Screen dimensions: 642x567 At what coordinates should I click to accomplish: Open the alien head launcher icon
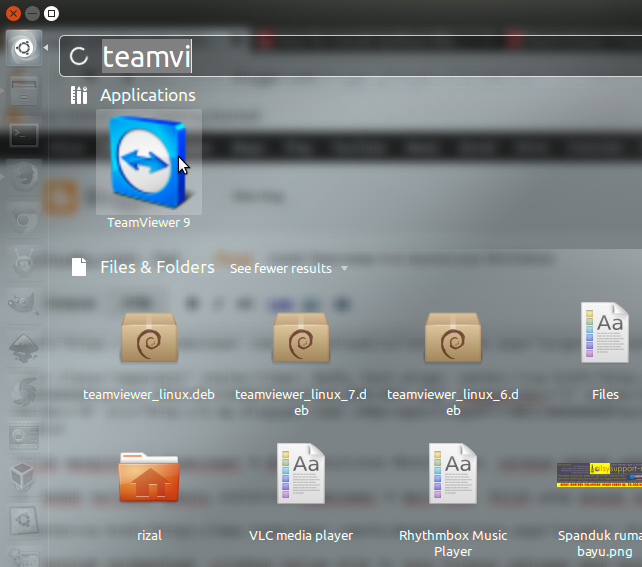coord(24,262)
